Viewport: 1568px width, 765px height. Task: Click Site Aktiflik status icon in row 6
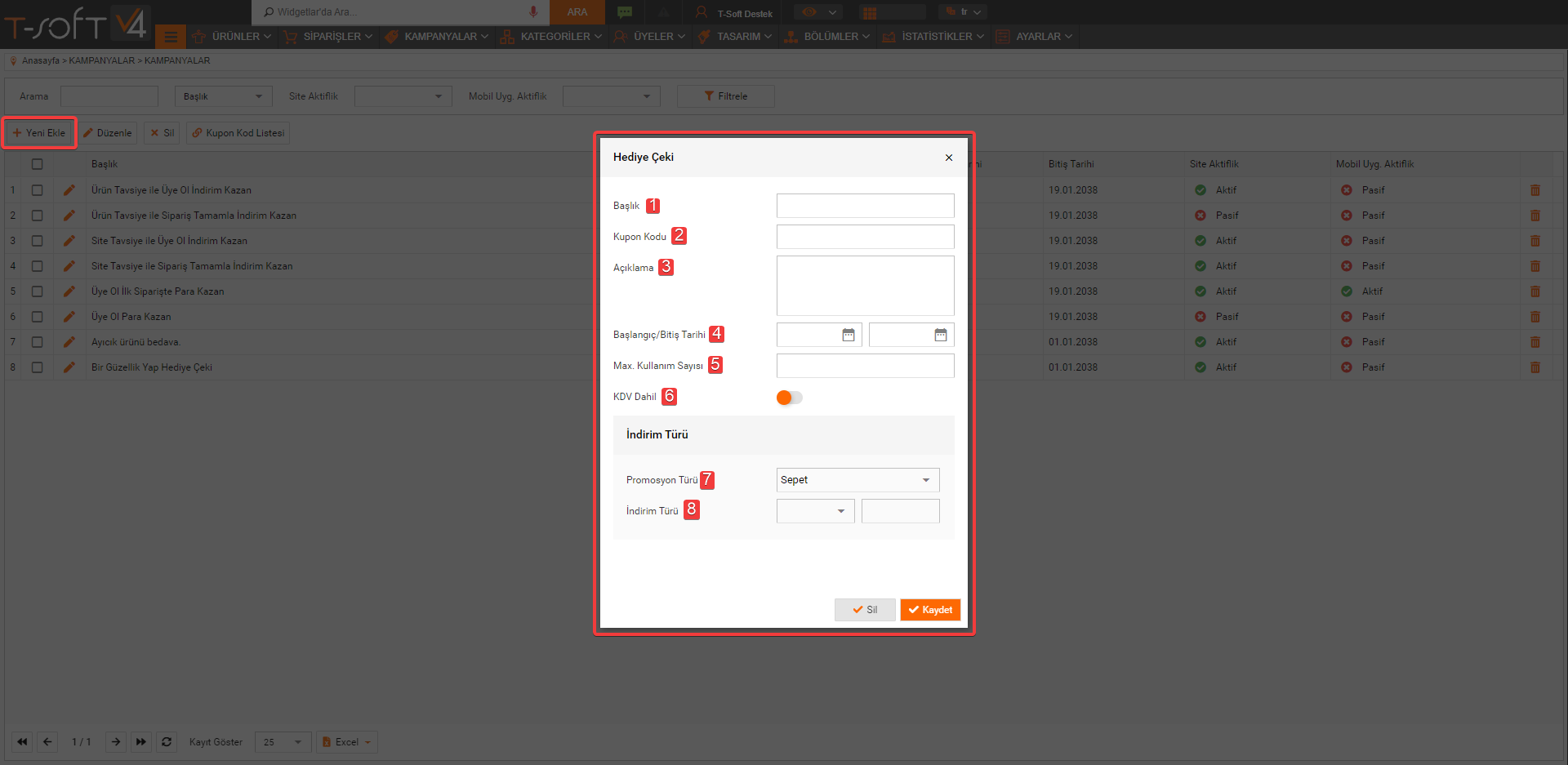pyautogui.click(x=1200, y=317)
